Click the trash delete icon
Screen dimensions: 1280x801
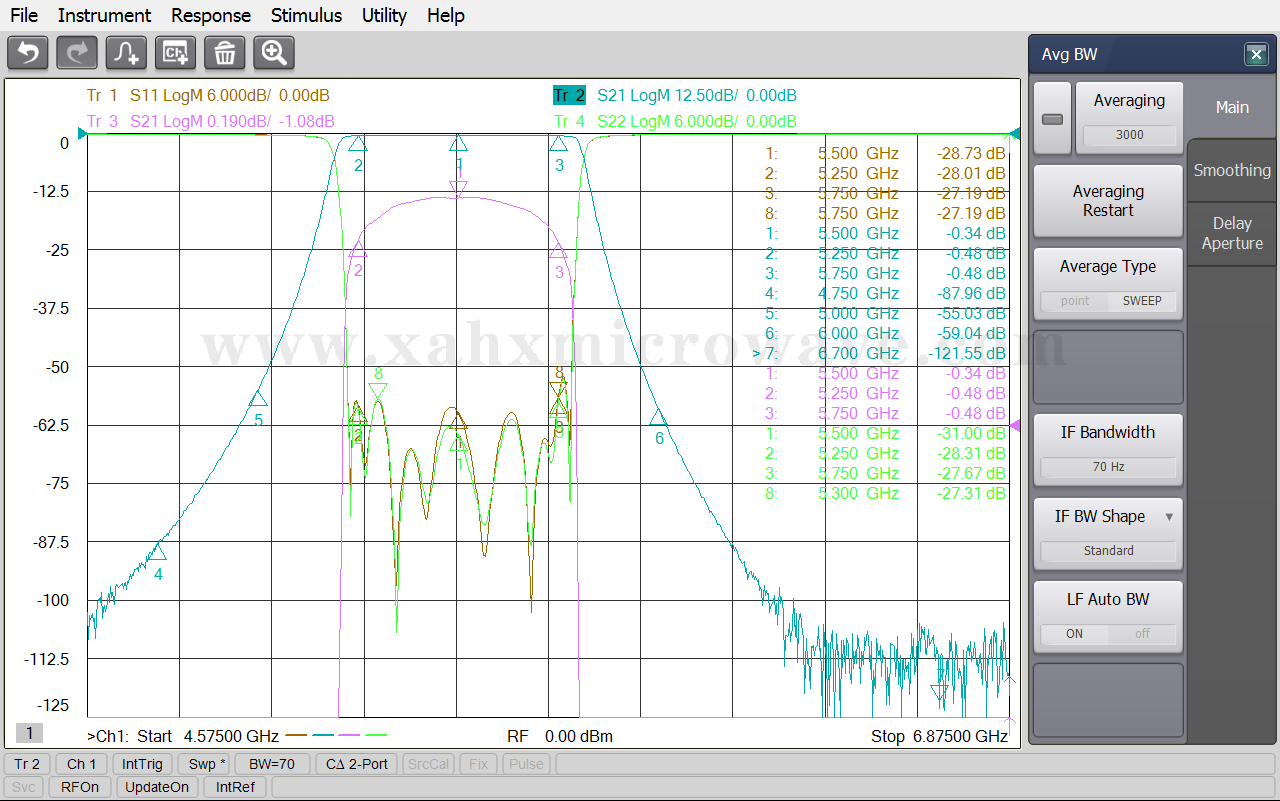click(225, 53)
